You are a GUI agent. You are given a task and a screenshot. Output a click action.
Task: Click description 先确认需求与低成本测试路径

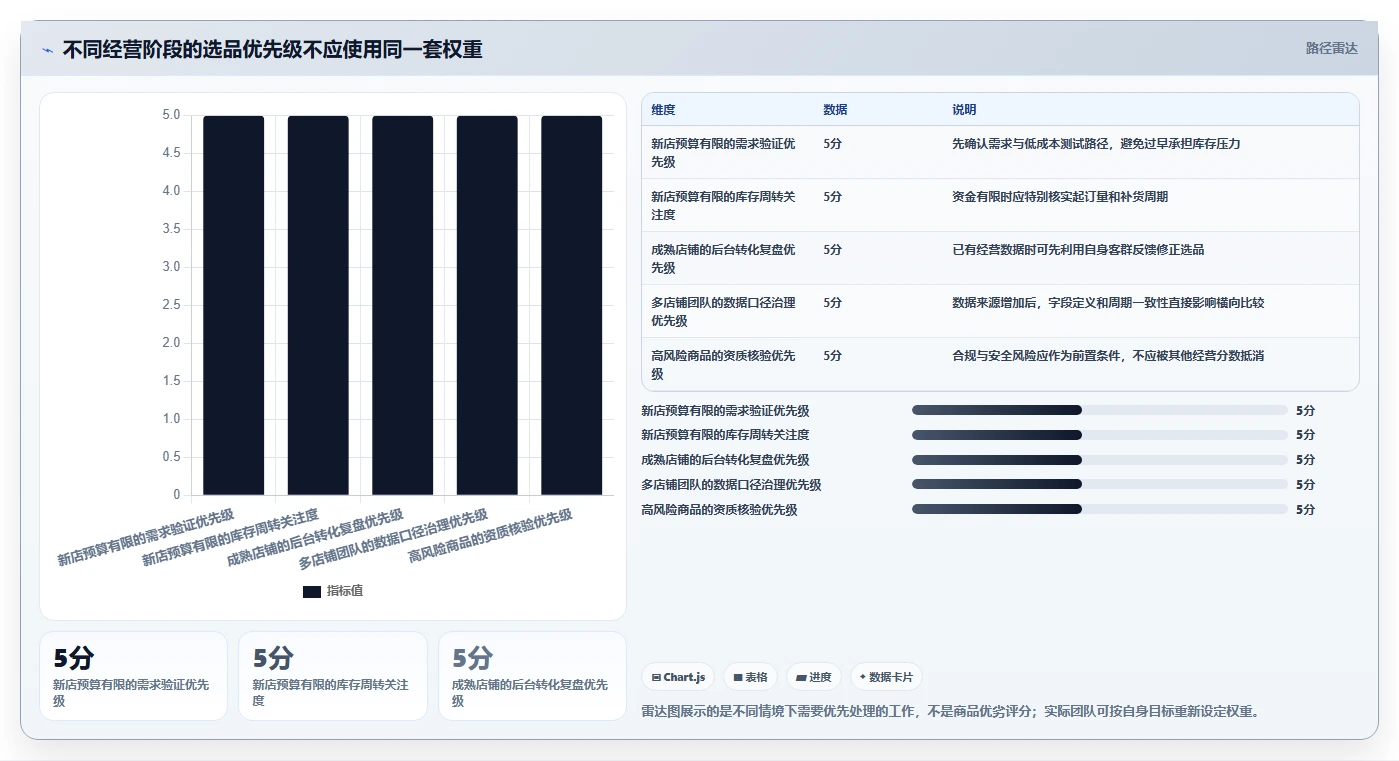coord(1096,144)
